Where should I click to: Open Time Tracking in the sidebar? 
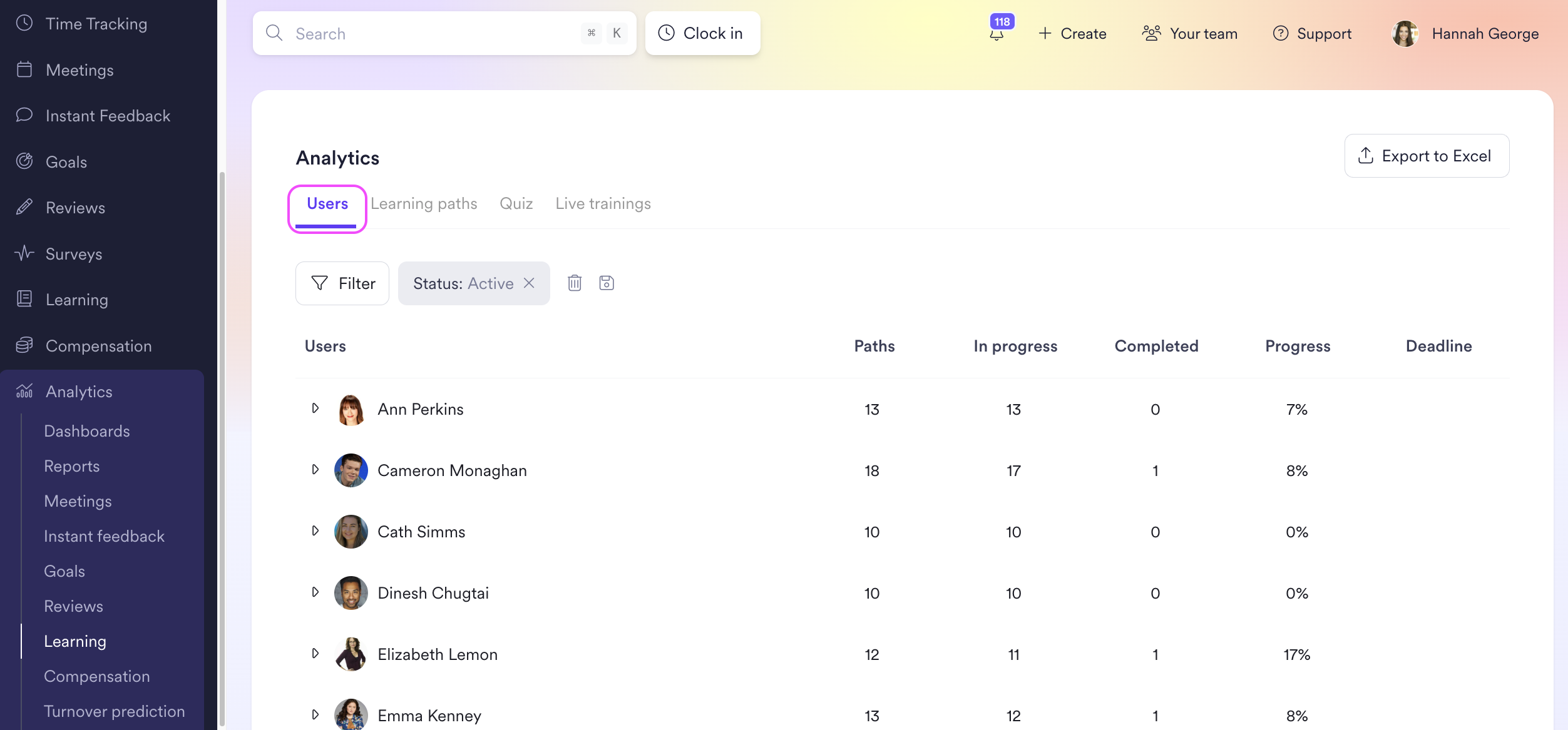(96, 24)
